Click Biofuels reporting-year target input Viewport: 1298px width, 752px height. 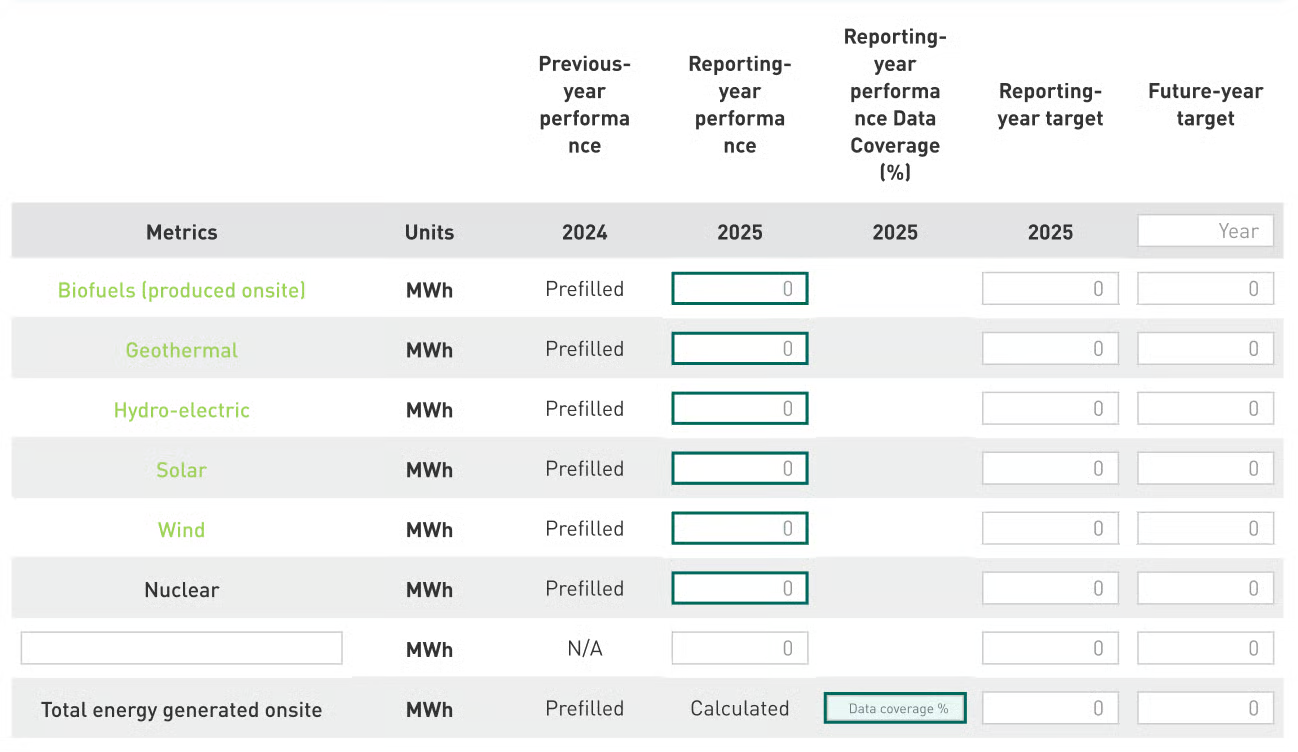click(1050, 289)
